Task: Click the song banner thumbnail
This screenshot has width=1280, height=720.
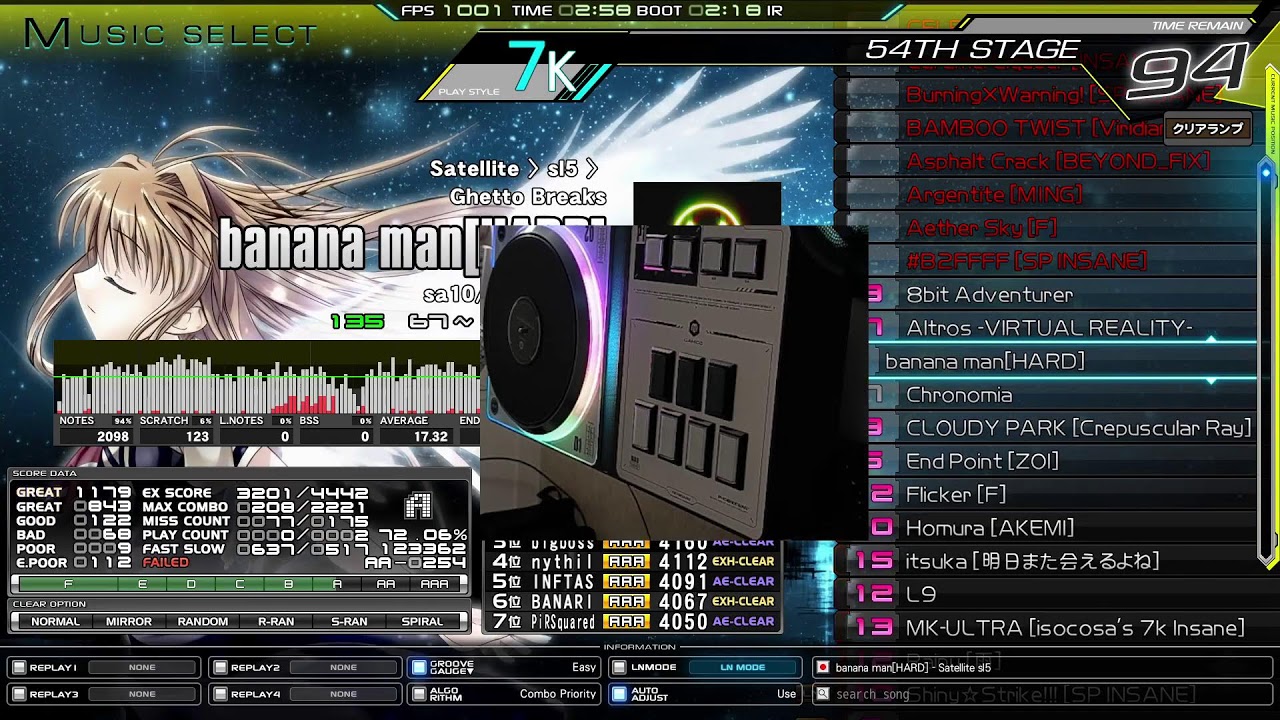Action: tap(707, 204)
